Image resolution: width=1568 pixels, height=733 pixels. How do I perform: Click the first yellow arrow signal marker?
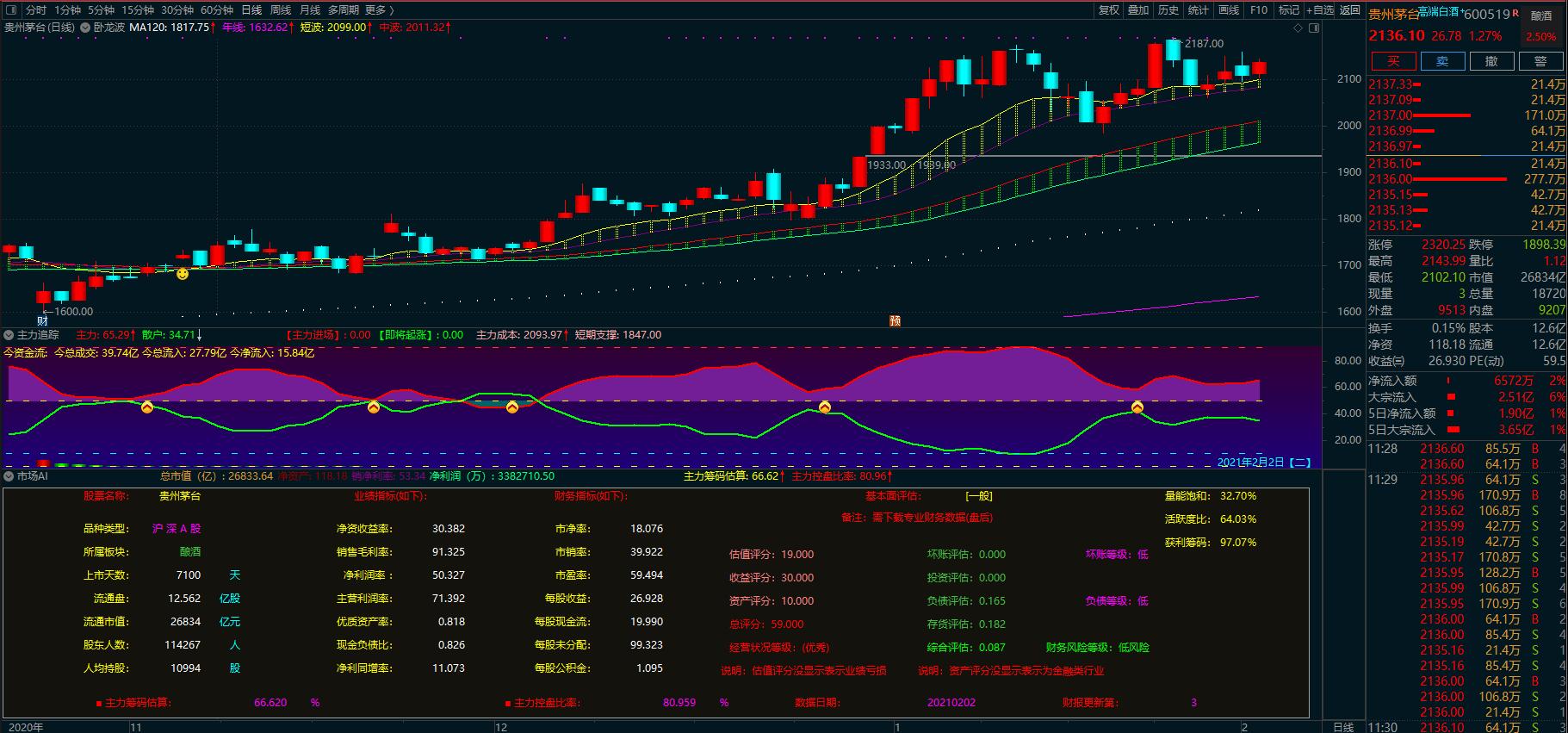tap(147, 407)
